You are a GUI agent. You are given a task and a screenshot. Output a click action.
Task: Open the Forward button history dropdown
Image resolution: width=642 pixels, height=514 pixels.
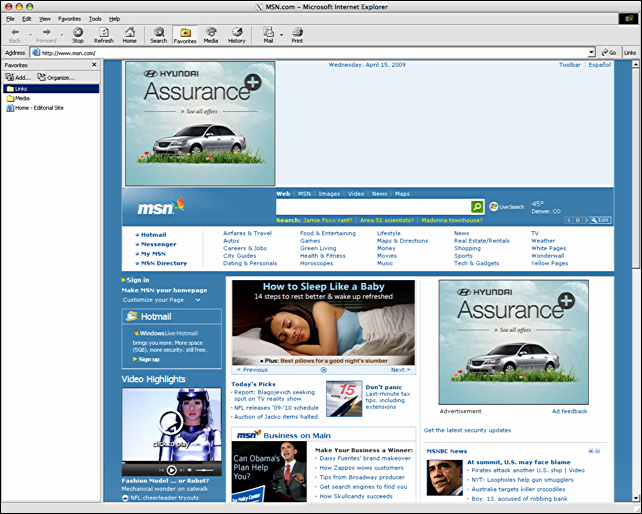pyautogui.click(x=62, y=35)
